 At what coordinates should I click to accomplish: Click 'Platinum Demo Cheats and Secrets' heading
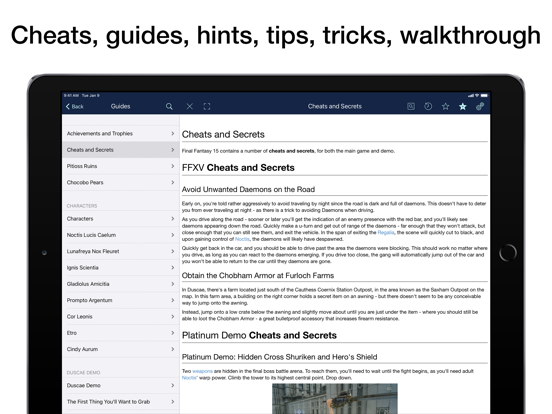click(x=259, y=335)
